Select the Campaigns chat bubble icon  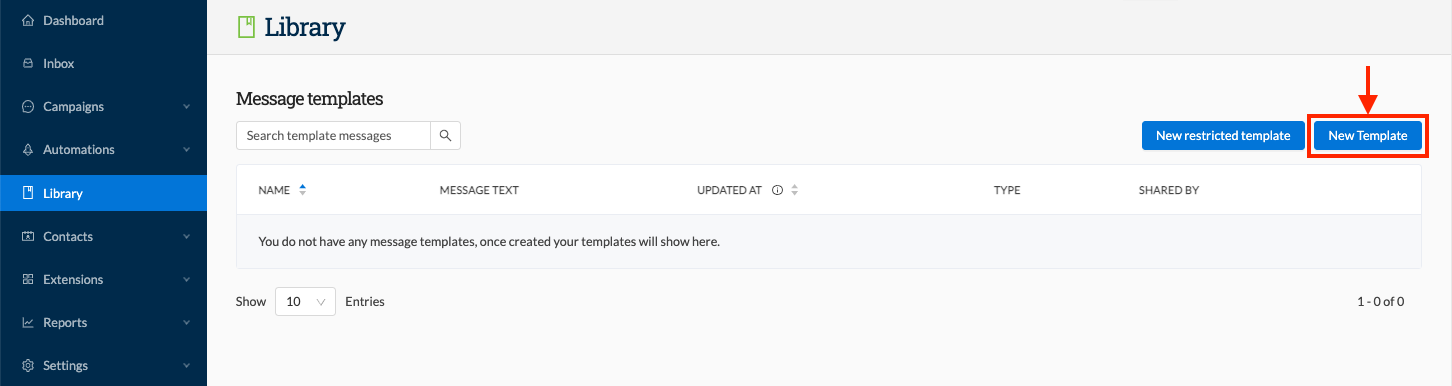click(28, 106)
